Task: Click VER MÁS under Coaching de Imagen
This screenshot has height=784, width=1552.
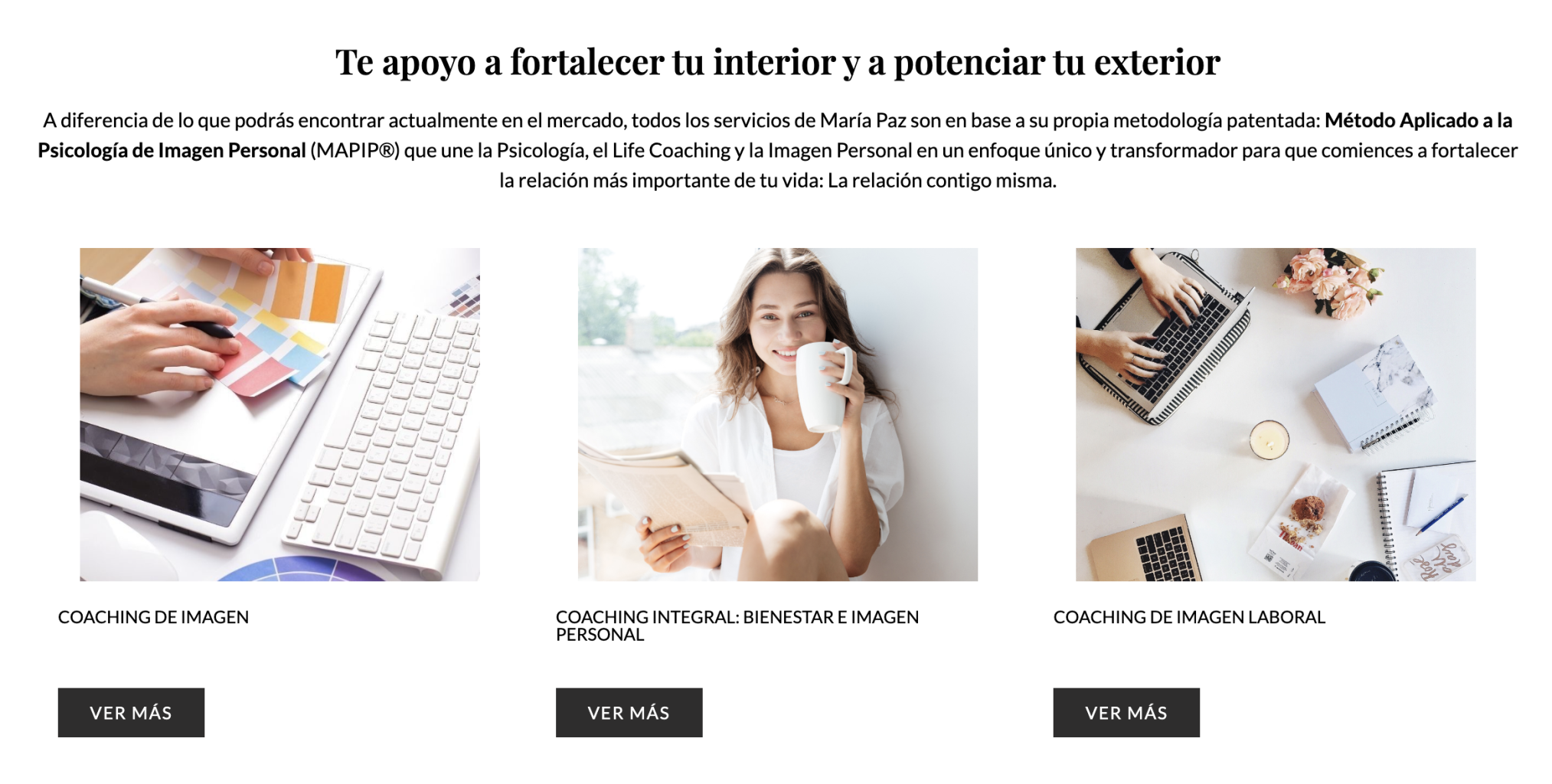Action: (x=131, y=713)
